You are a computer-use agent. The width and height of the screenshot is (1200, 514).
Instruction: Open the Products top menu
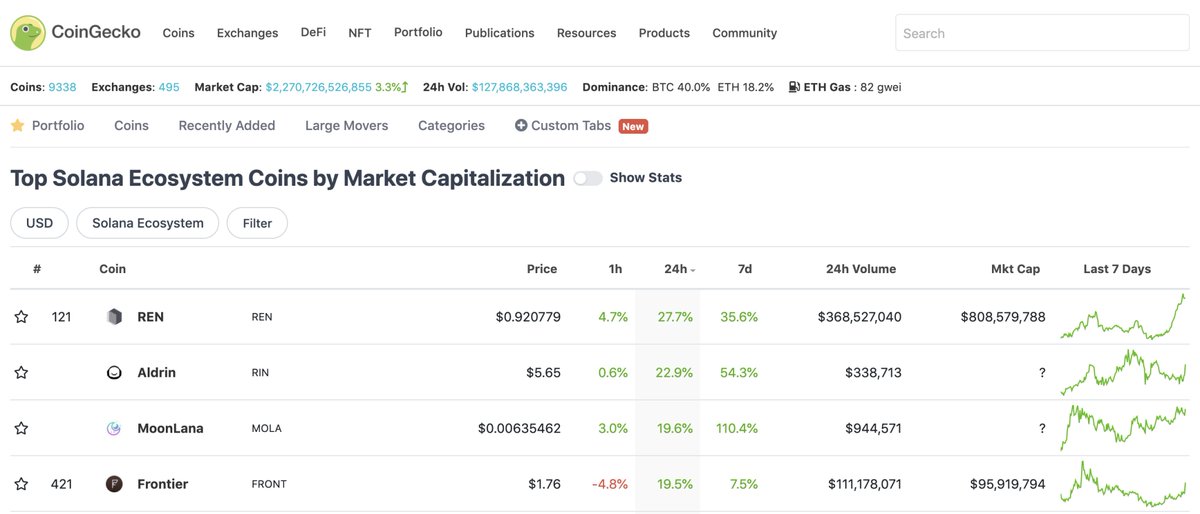(x=664, y=33)
